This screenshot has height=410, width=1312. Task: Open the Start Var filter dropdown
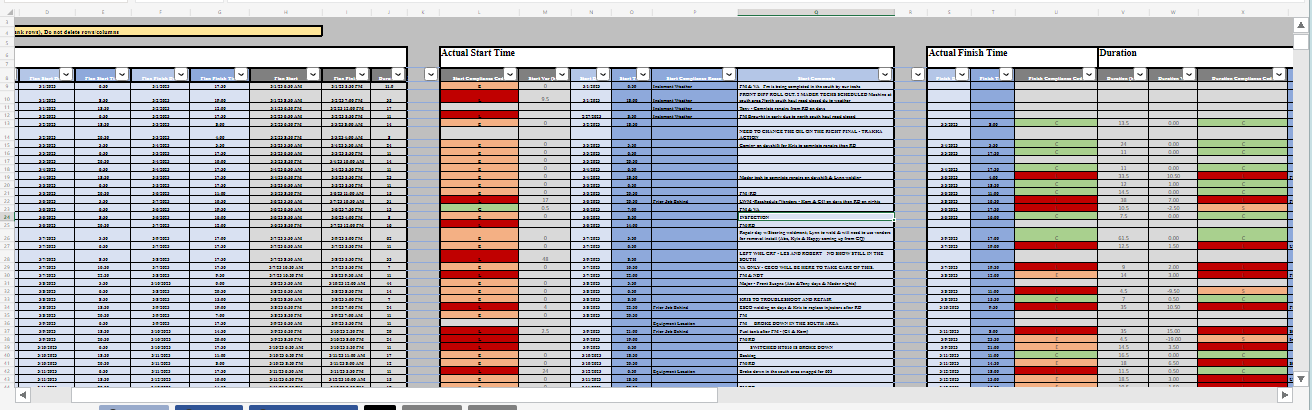pos(562,74)
